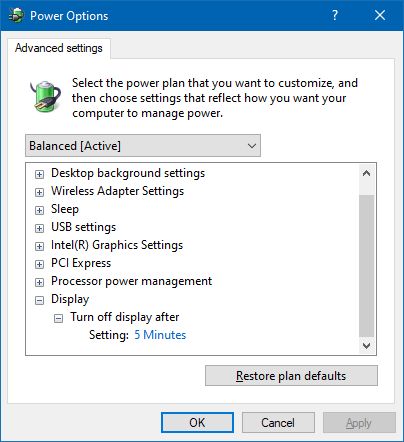Close the Power Options dialog

[380, 15]
